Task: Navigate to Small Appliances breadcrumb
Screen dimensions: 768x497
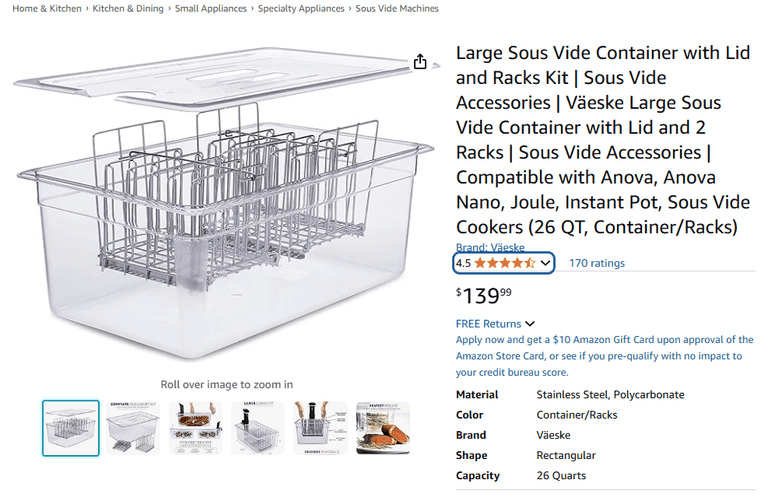Action: click(x=211, y=8)
